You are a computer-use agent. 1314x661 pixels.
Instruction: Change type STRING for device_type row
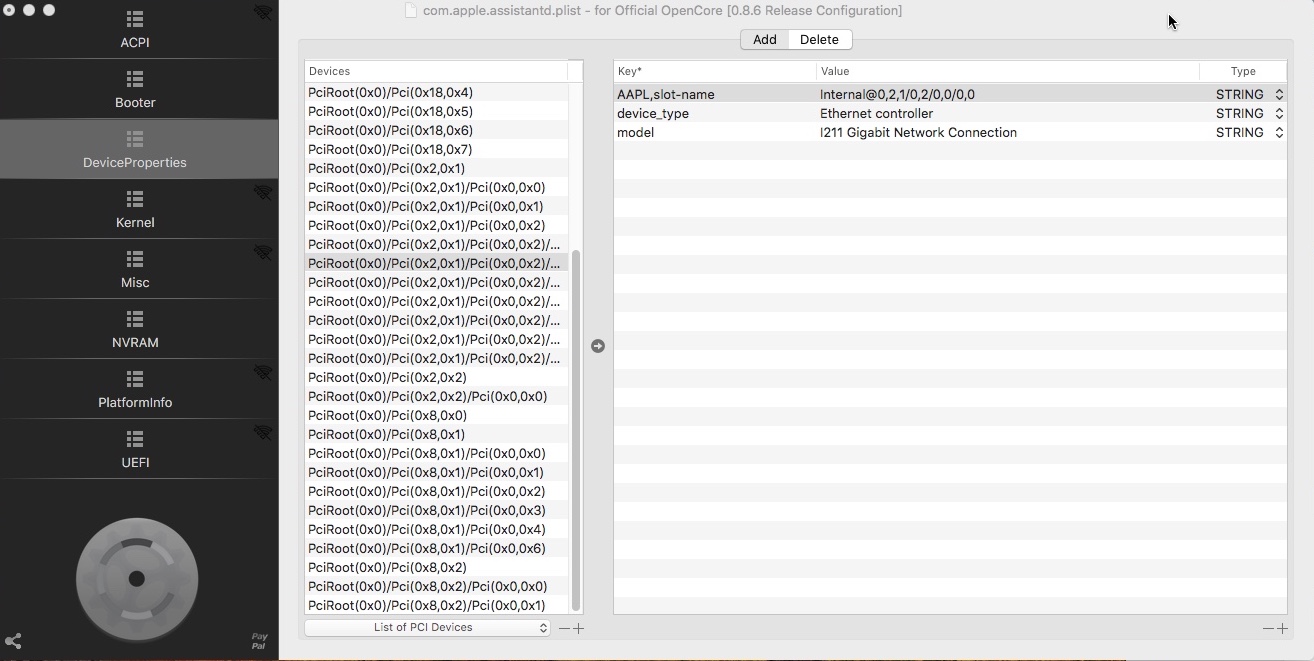tap(1249, 113)
